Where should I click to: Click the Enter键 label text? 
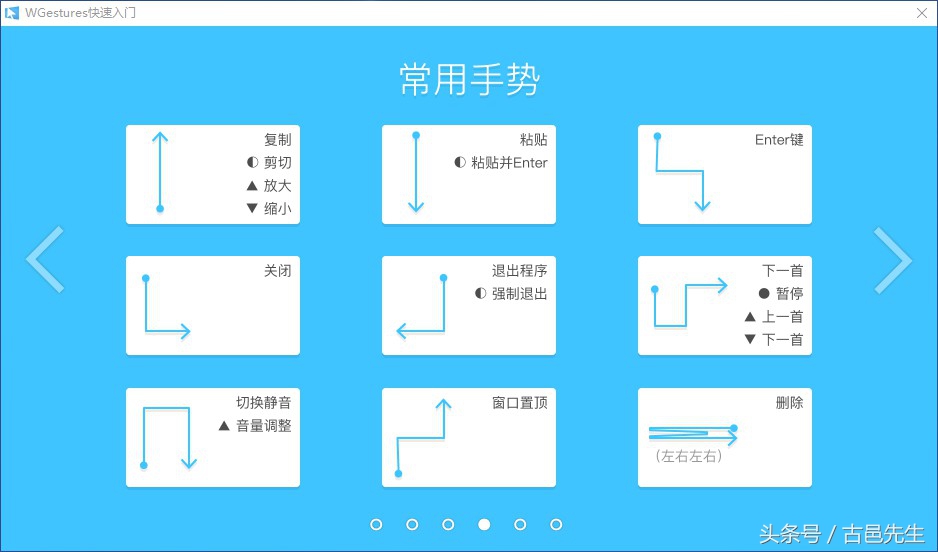[x=779, y=139]
